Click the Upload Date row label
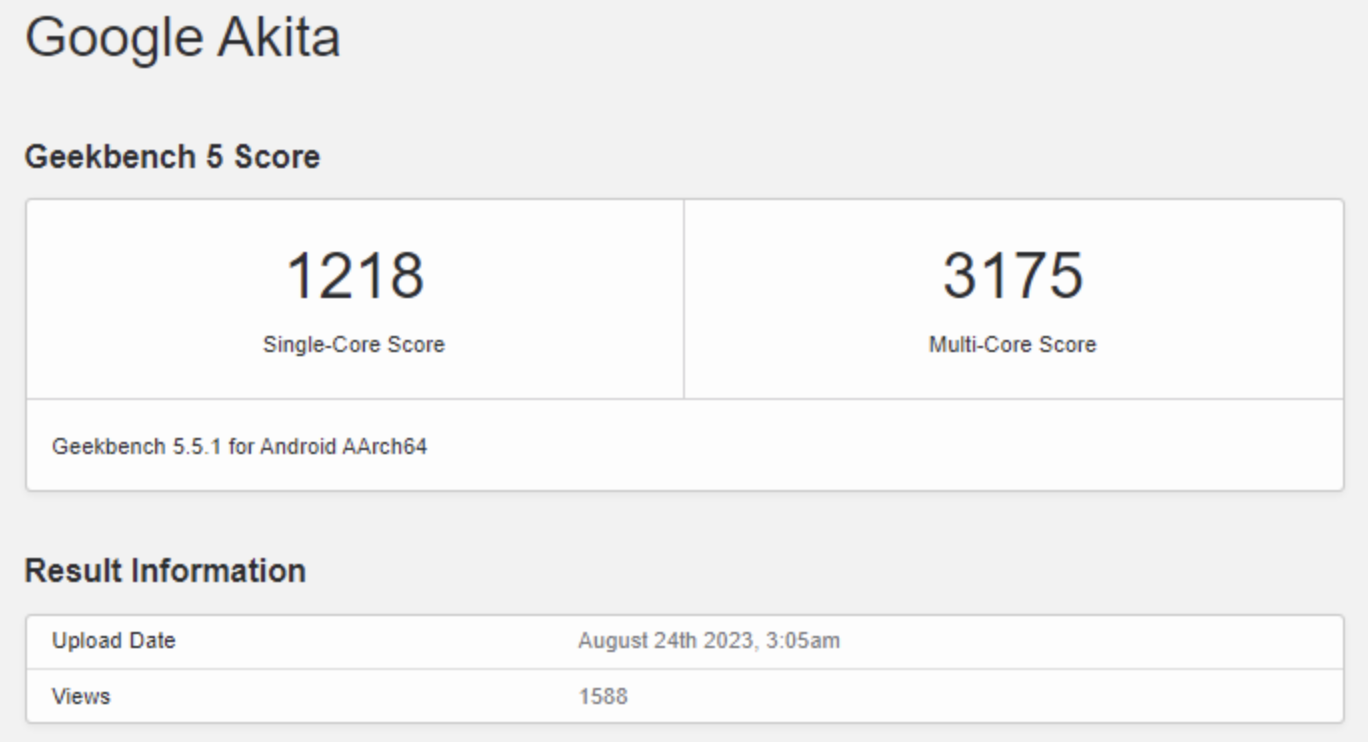Image resolution: width=1368 pixels, height=742 pixels. coord(113,641)
